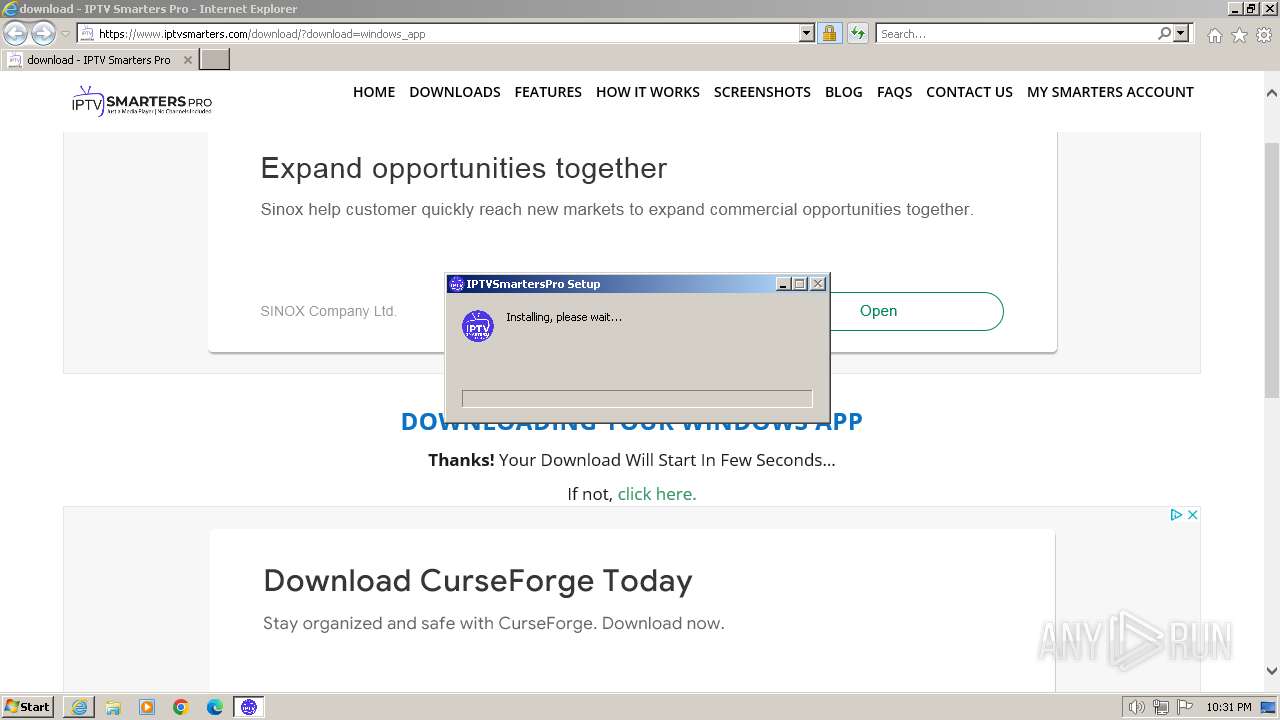Click 'Expand opportunities together' ad headline

tap(464, 168)
